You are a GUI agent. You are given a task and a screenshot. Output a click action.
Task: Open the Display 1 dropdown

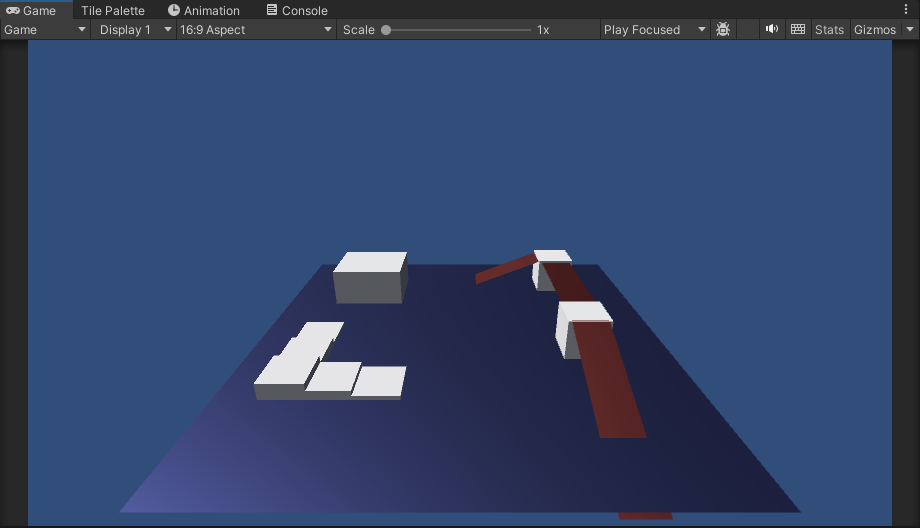tap(135, 29)
